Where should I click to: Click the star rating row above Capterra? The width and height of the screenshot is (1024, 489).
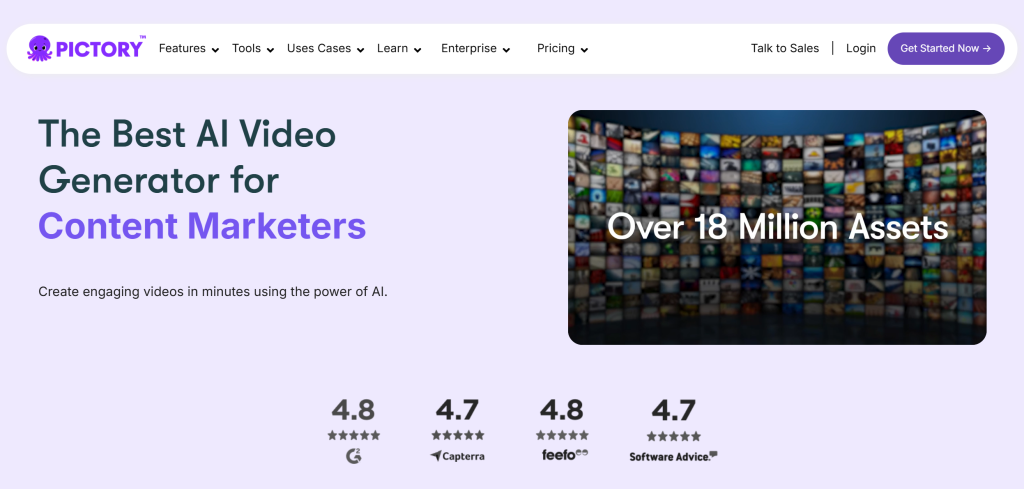pyautogui.click(x=458, y=435)
